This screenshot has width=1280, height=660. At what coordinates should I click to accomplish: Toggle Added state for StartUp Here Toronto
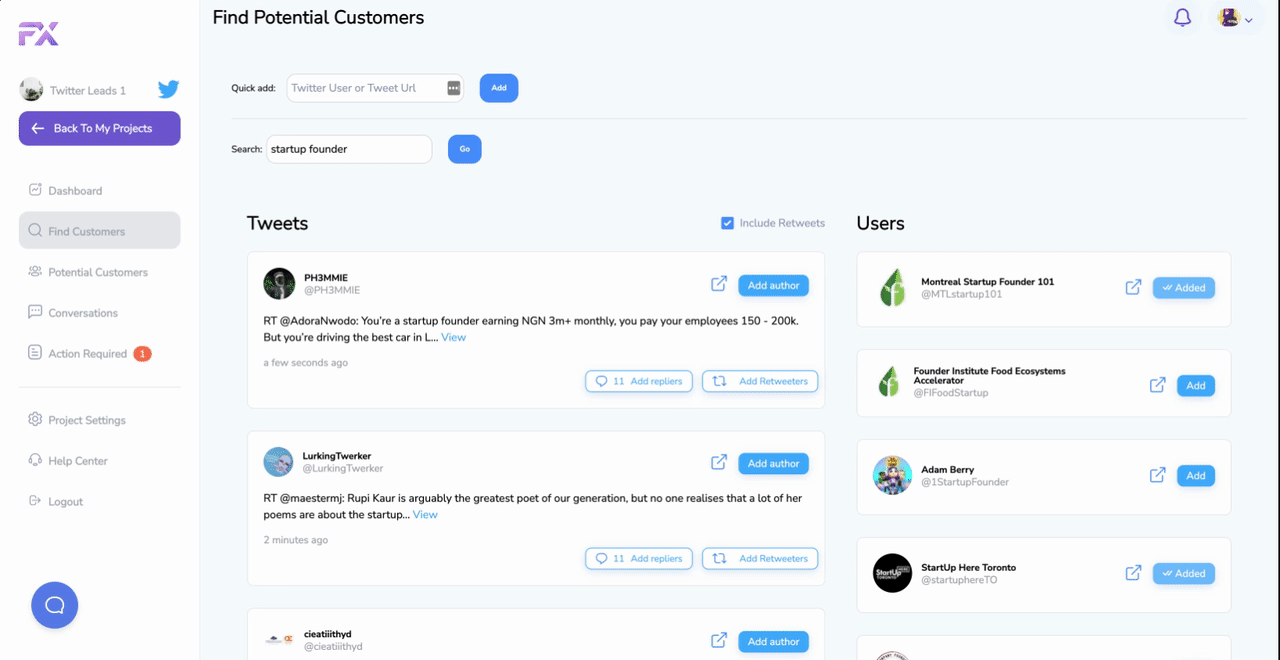pos(1183,574)
